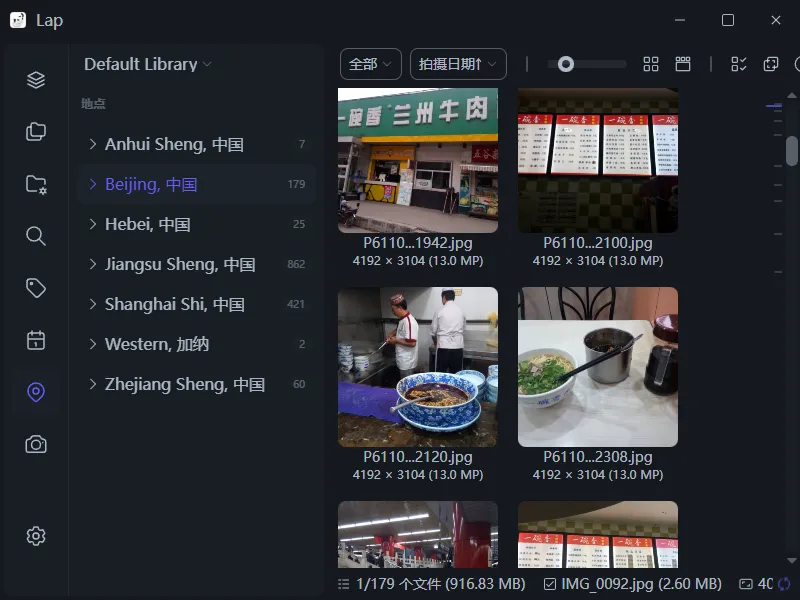800x600 pixels.
Task: Open the P6110...2100.jpg menu boards thumbnail
Action: click(x=598, y=160)
